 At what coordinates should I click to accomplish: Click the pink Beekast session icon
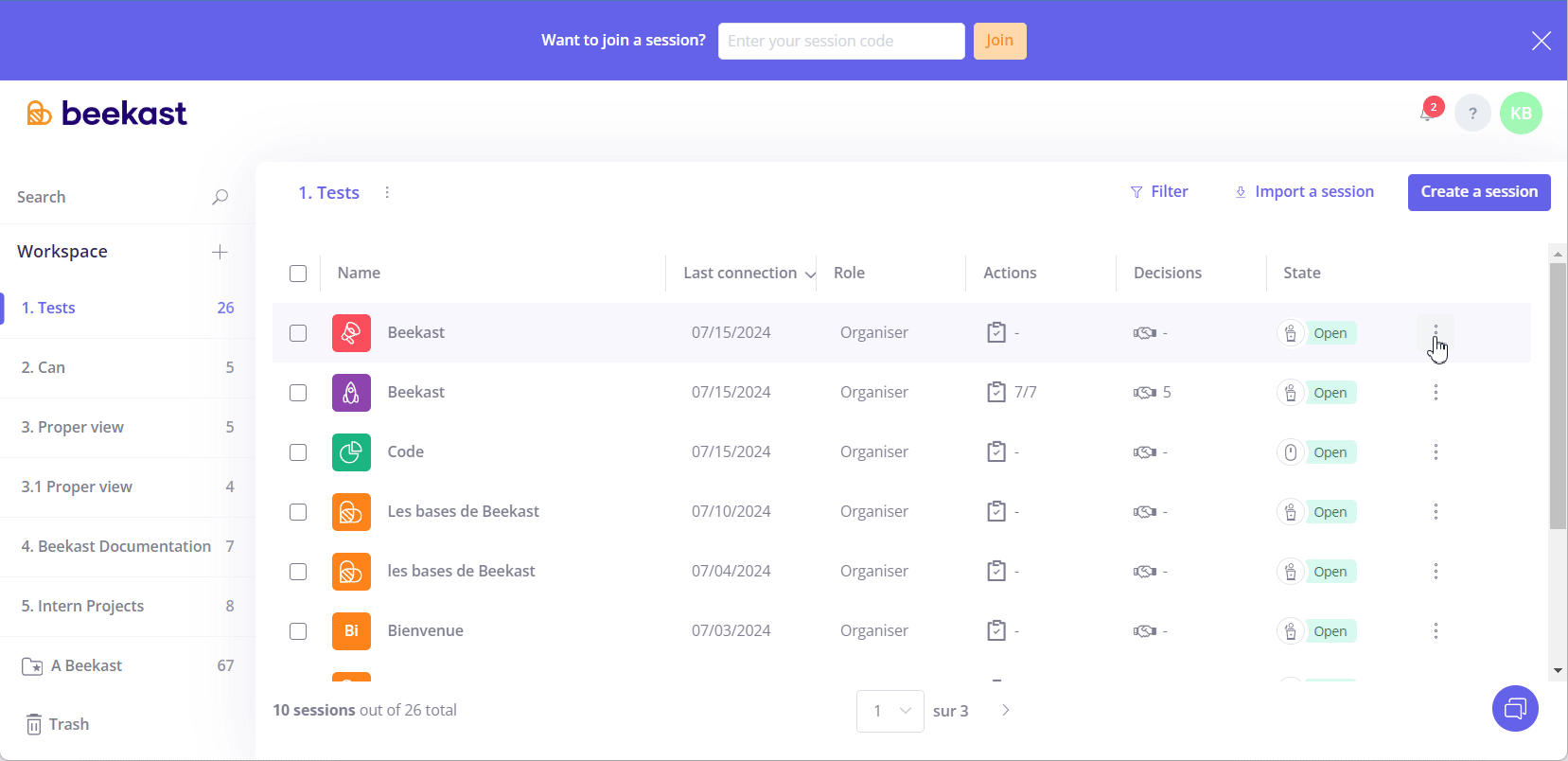pyautogui.click(x=351, y=333)
